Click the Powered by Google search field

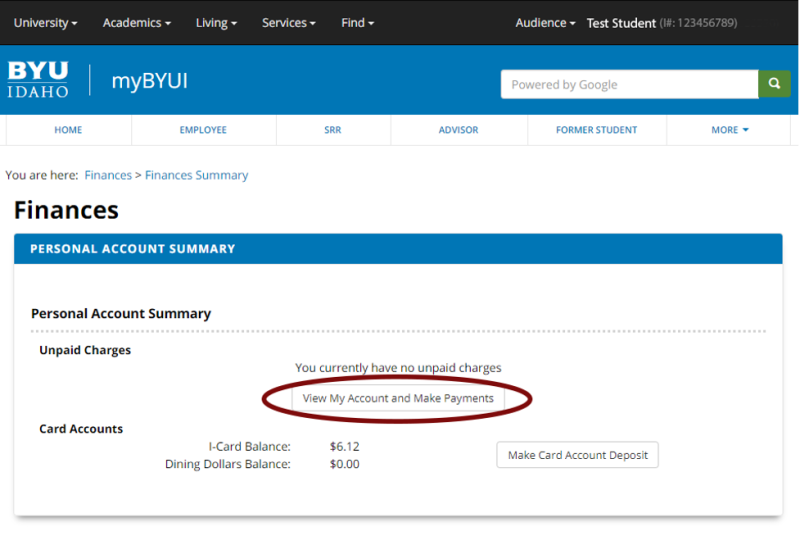click(x=629, y=84)
